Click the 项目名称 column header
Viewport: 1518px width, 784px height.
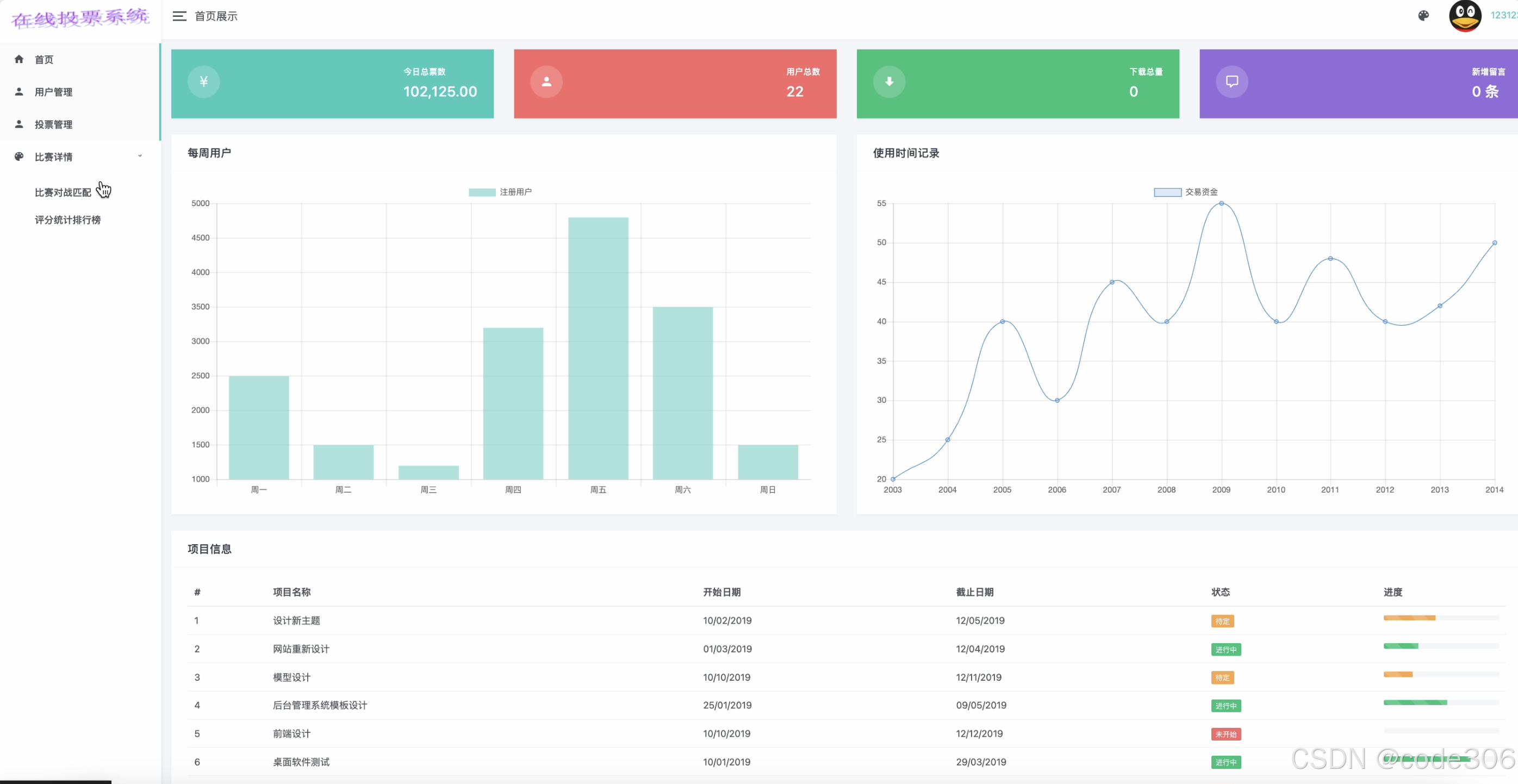(292, 592)
